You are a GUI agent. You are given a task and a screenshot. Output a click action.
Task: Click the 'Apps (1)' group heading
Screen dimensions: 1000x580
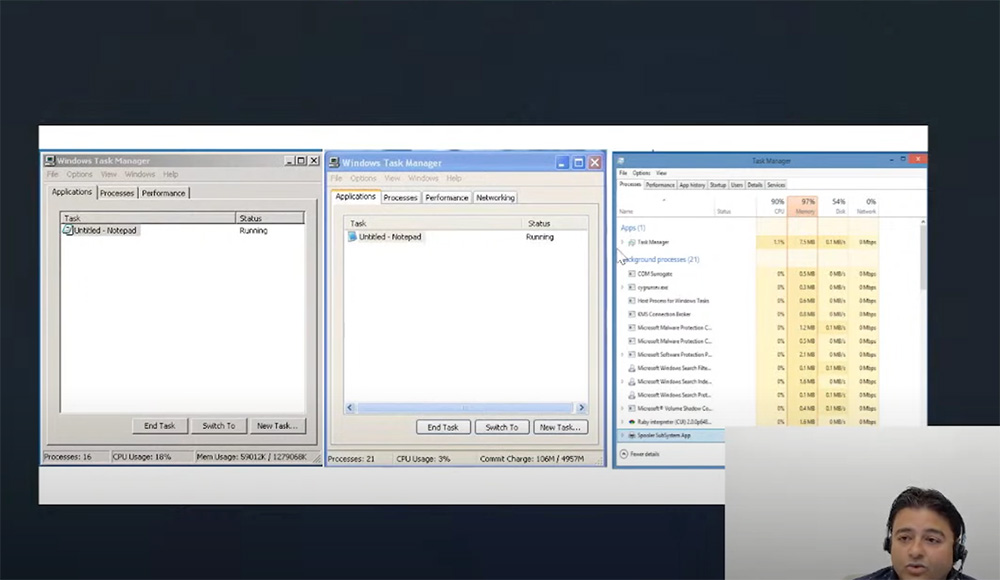633,228
